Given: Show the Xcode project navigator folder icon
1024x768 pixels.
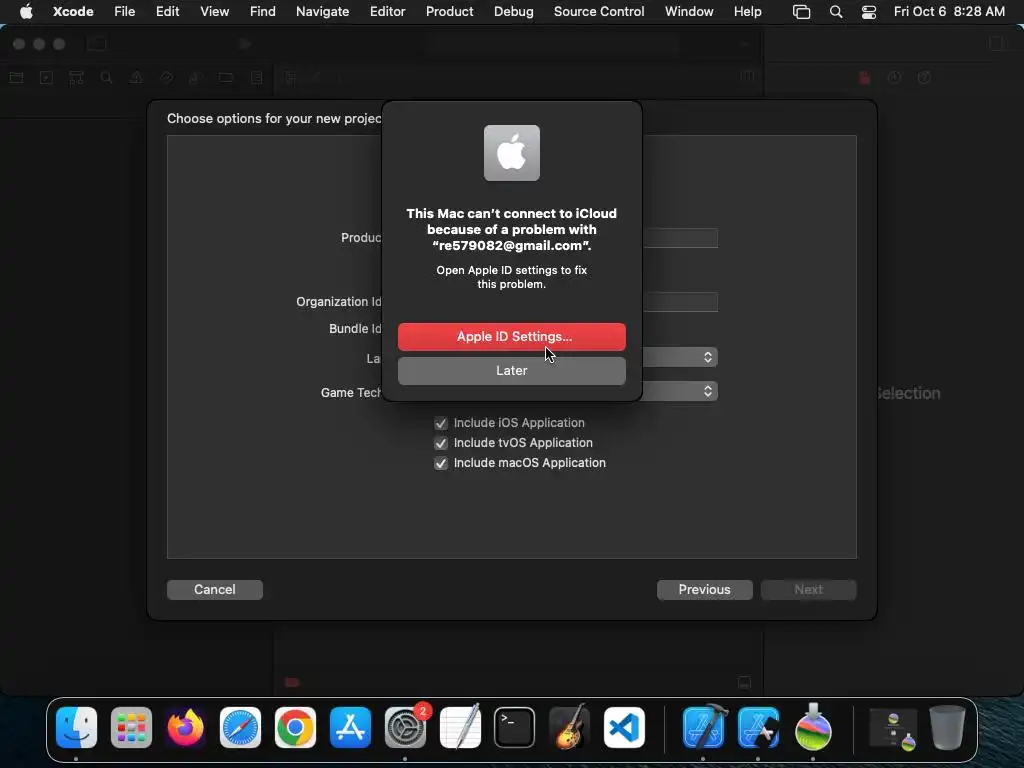Looking at the screenshot, I should [16, 78].
